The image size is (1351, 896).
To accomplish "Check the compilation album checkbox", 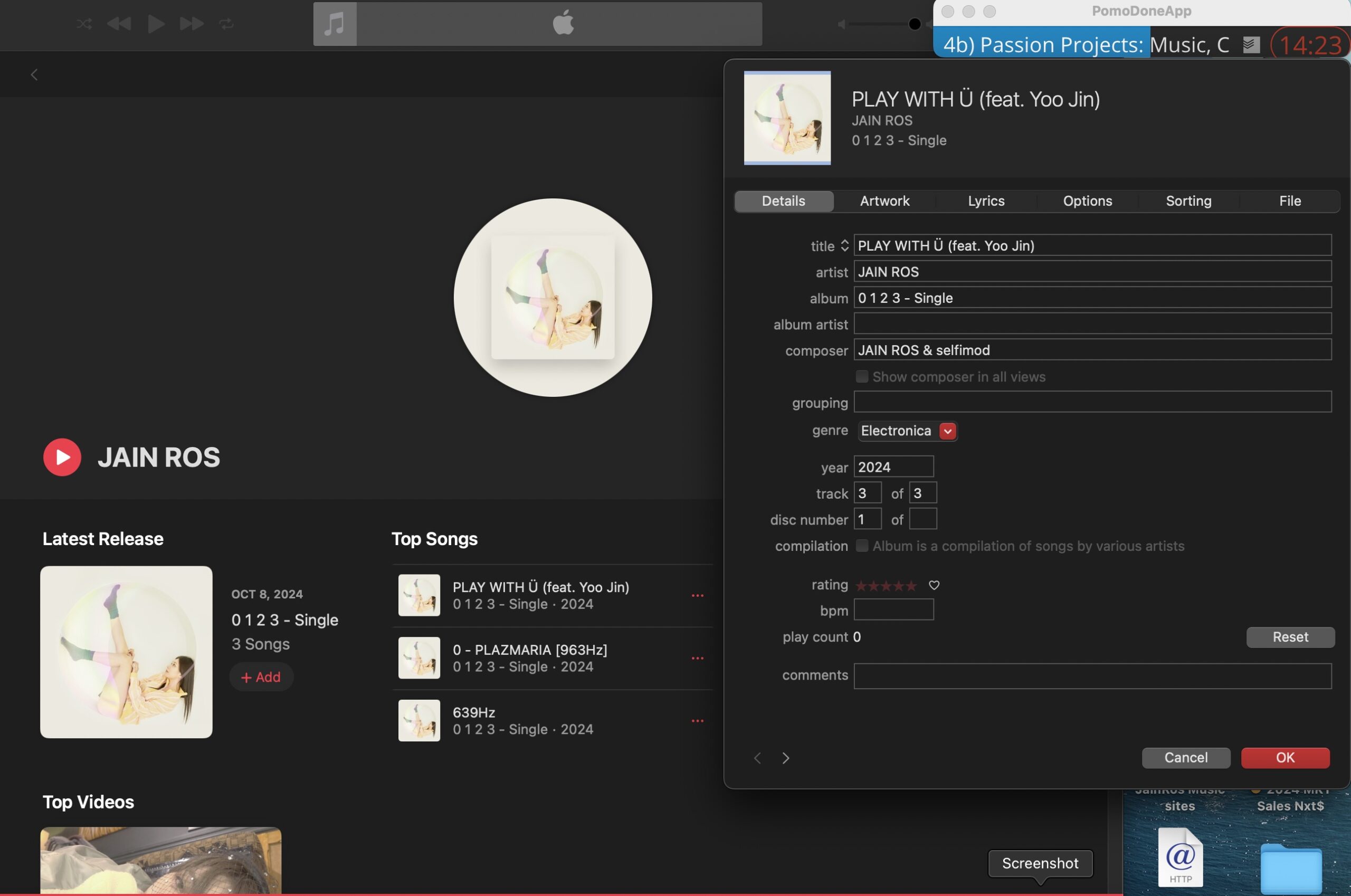I will (862, 546).
